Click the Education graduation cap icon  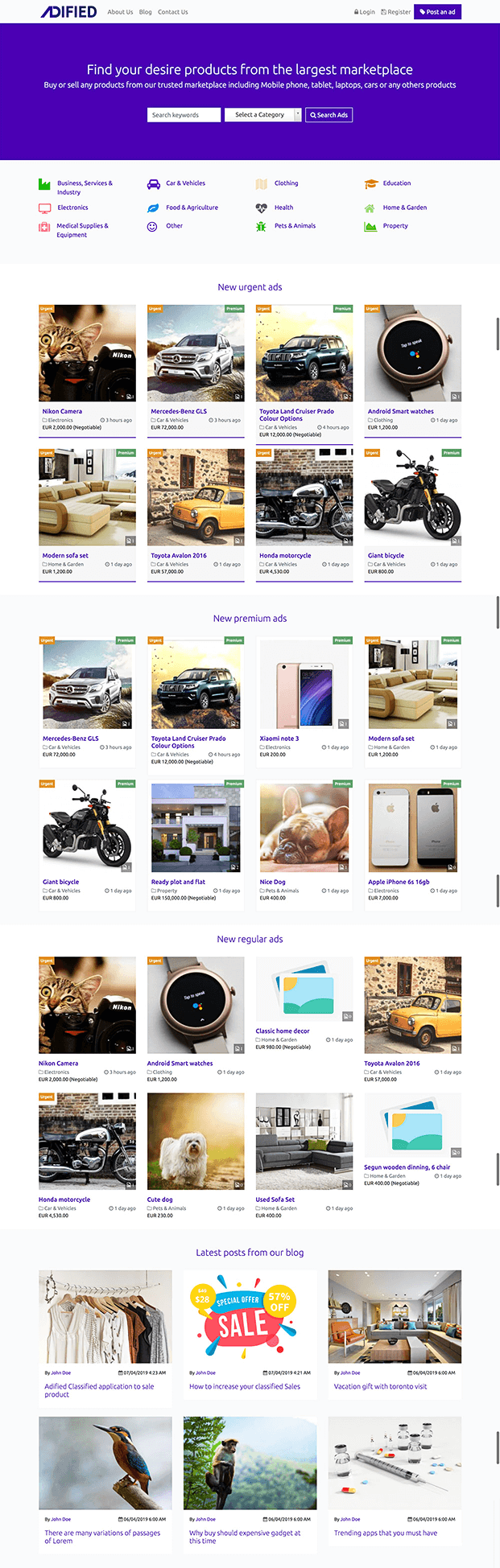[370, 184]
